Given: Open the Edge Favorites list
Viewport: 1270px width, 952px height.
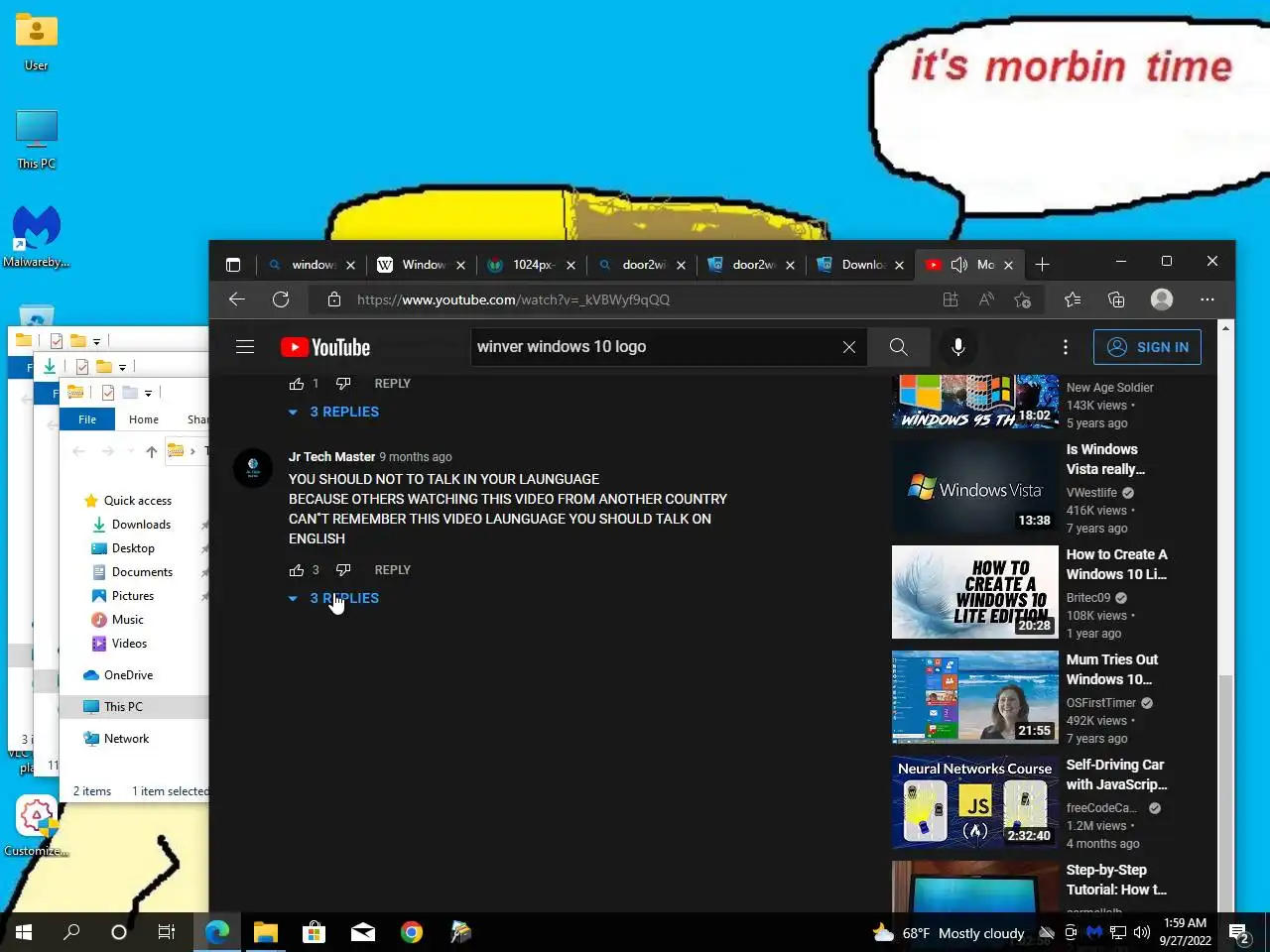Looking at the screenshot, I should point(1073,299).
